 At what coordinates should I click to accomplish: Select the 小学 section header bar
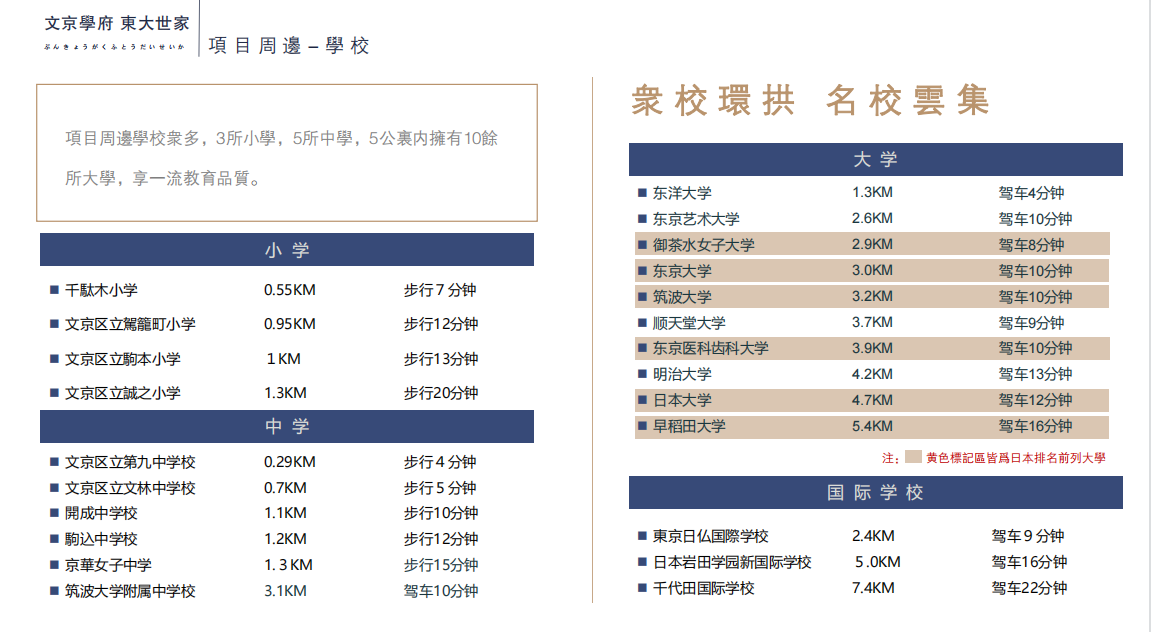(x=286, y=250)
